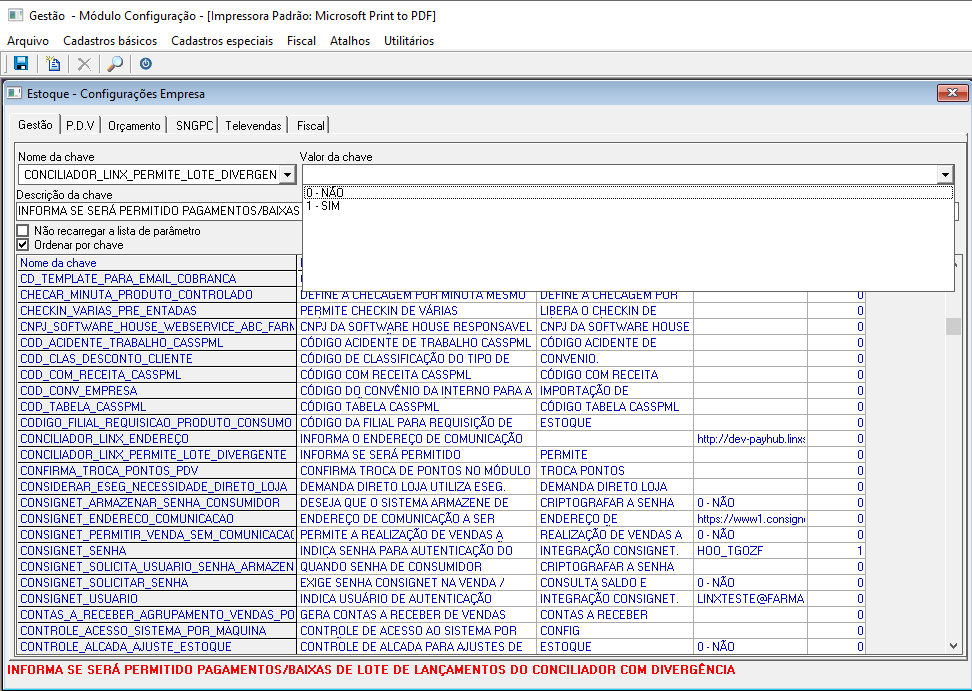The height and width of the screenshot is (691, 972).
Task: Collapse the 'Valor da chave' dropdown arrow
Action: (945, 175)
